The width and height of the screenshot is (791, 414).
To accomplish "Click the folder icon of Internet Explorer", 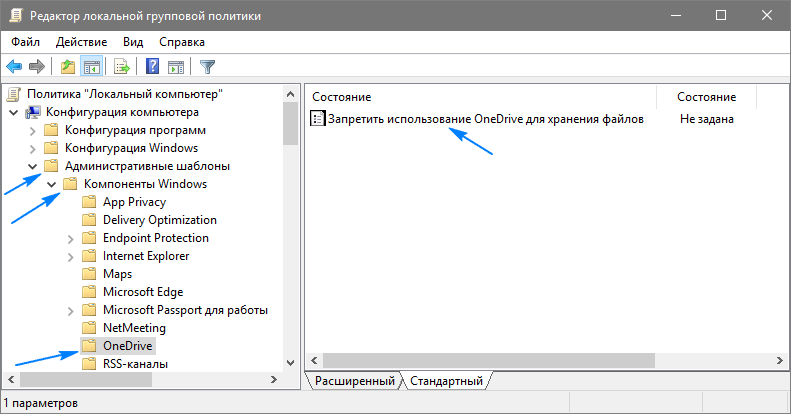I will click(x=89, y=256).
